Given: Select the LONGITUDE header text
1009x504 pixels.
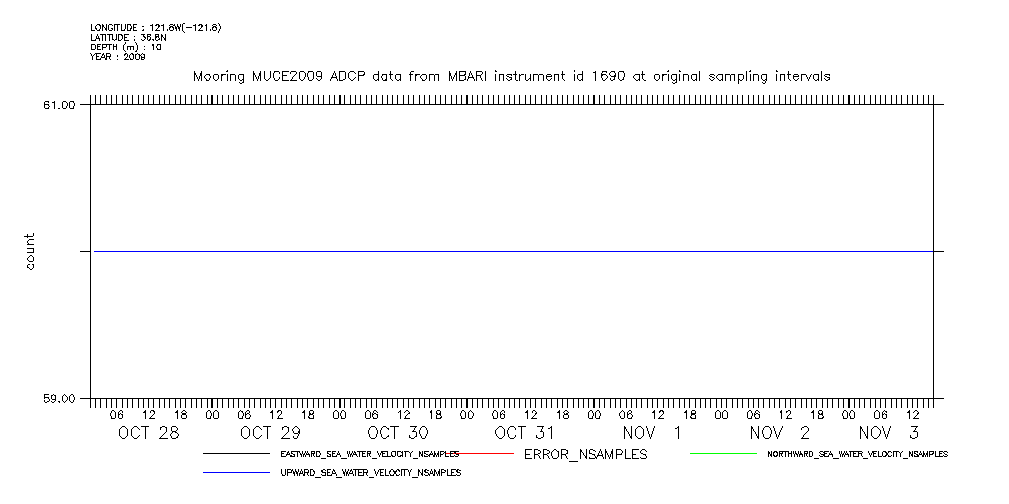Looking at the screenshot, I should point(154,27).
